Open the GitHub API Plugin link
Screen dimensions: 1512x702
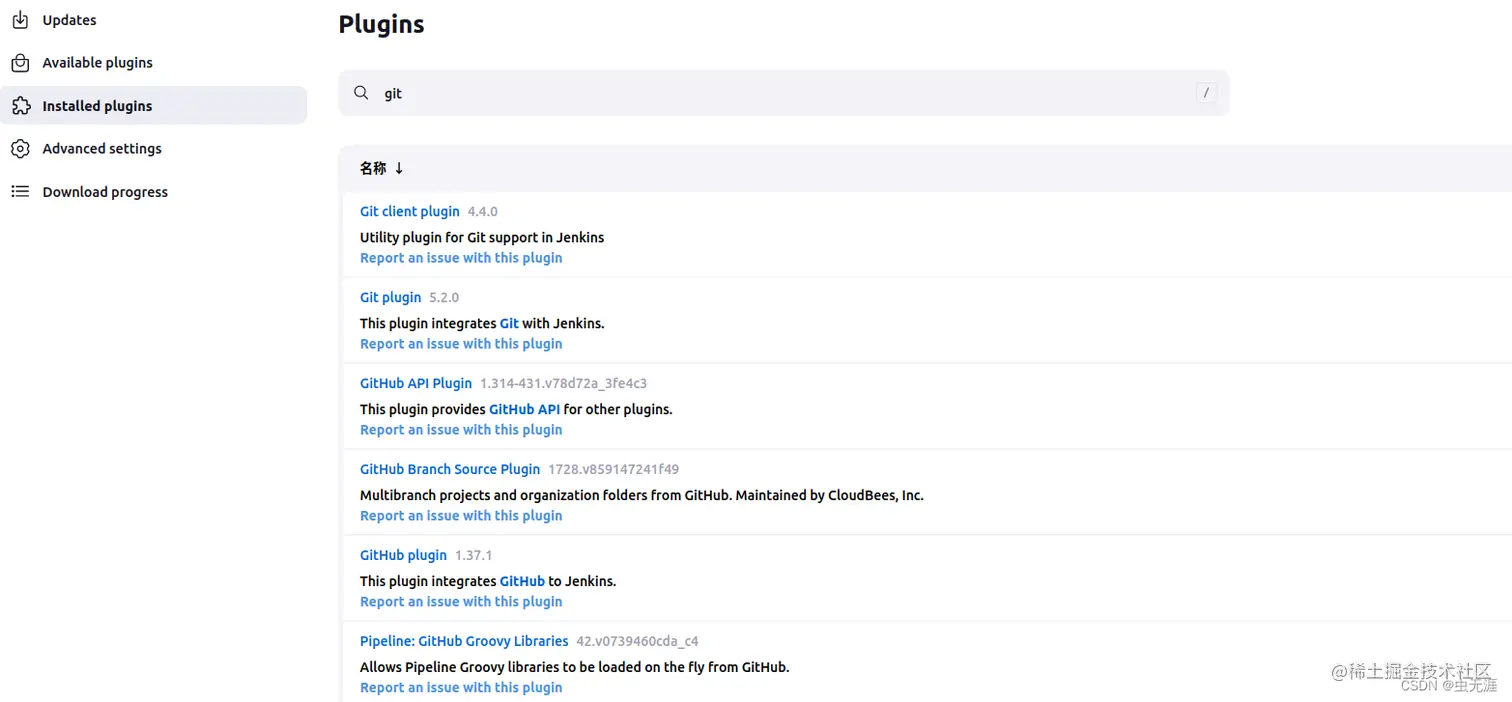(x=416, y=383)
